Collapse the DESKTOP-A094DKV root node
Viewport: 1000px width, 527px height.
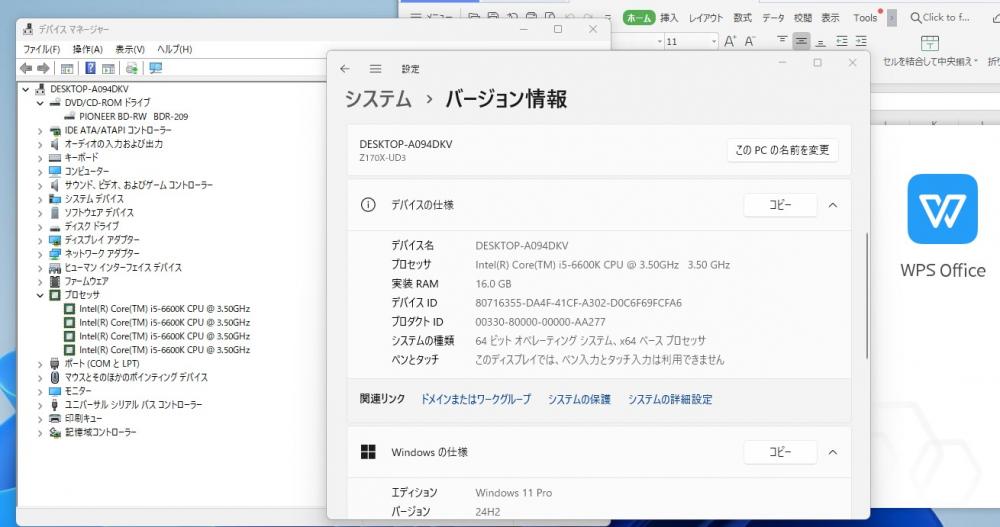click(26, 89)
